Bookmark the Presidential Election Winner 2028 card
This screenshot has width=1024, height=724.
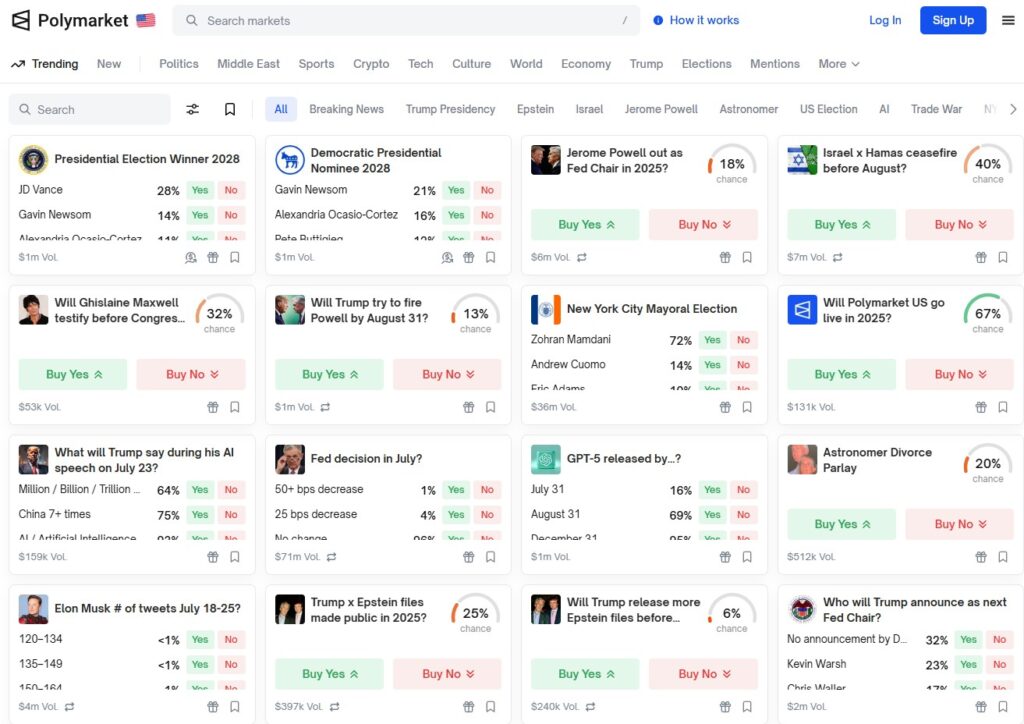click(234, 257)
